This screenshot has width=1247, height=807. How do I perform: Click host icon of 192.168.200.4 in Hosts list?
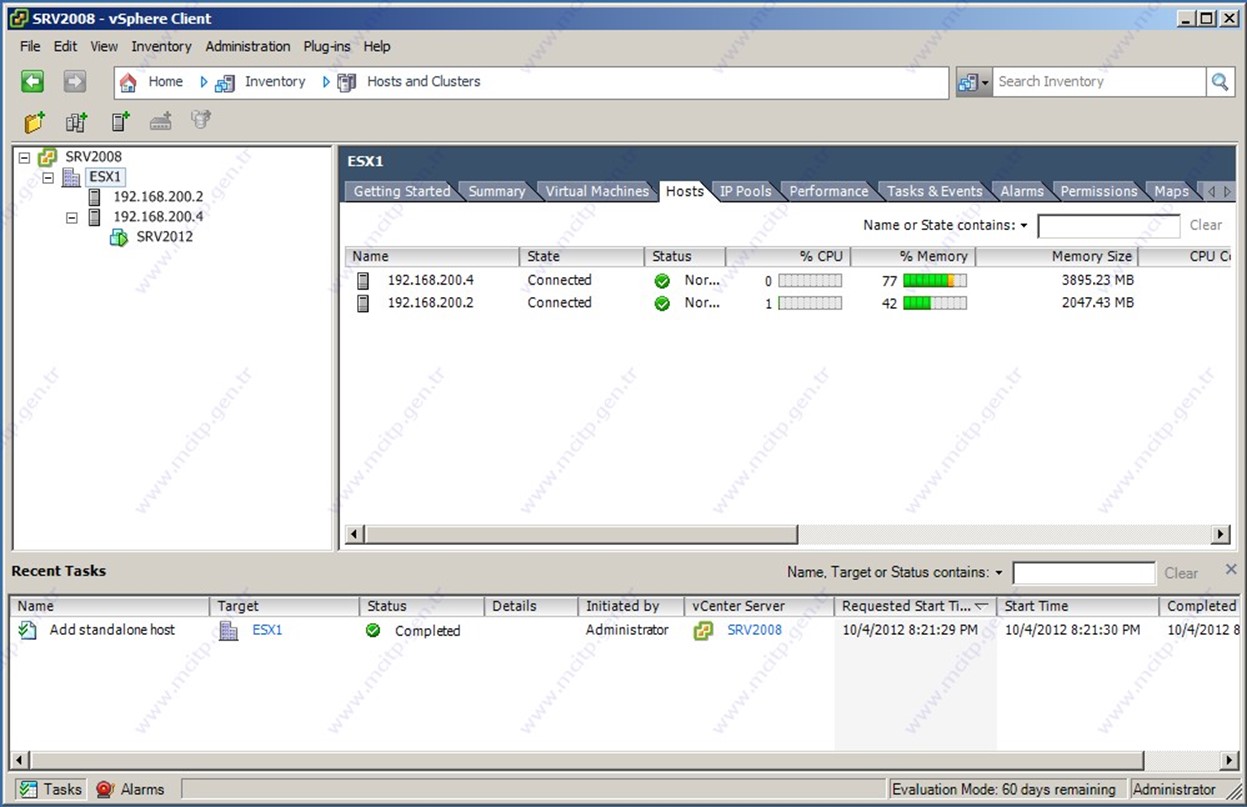pos(363,281)
